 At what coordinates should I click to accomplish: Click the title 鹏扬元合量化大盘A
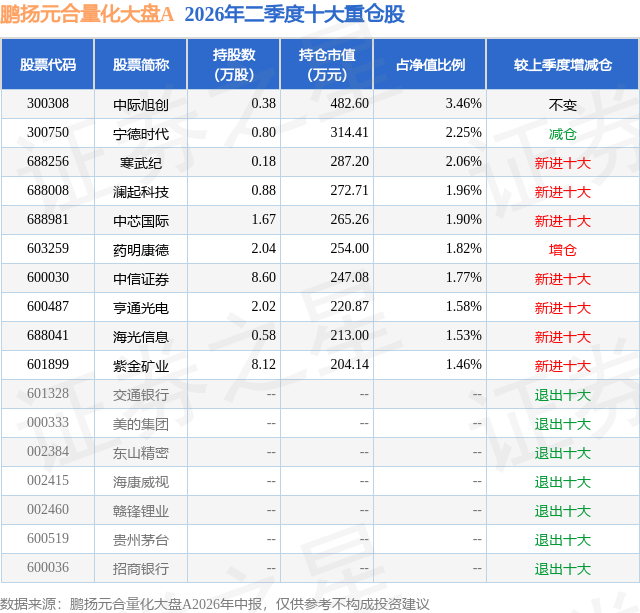click(x=87, y=14)
